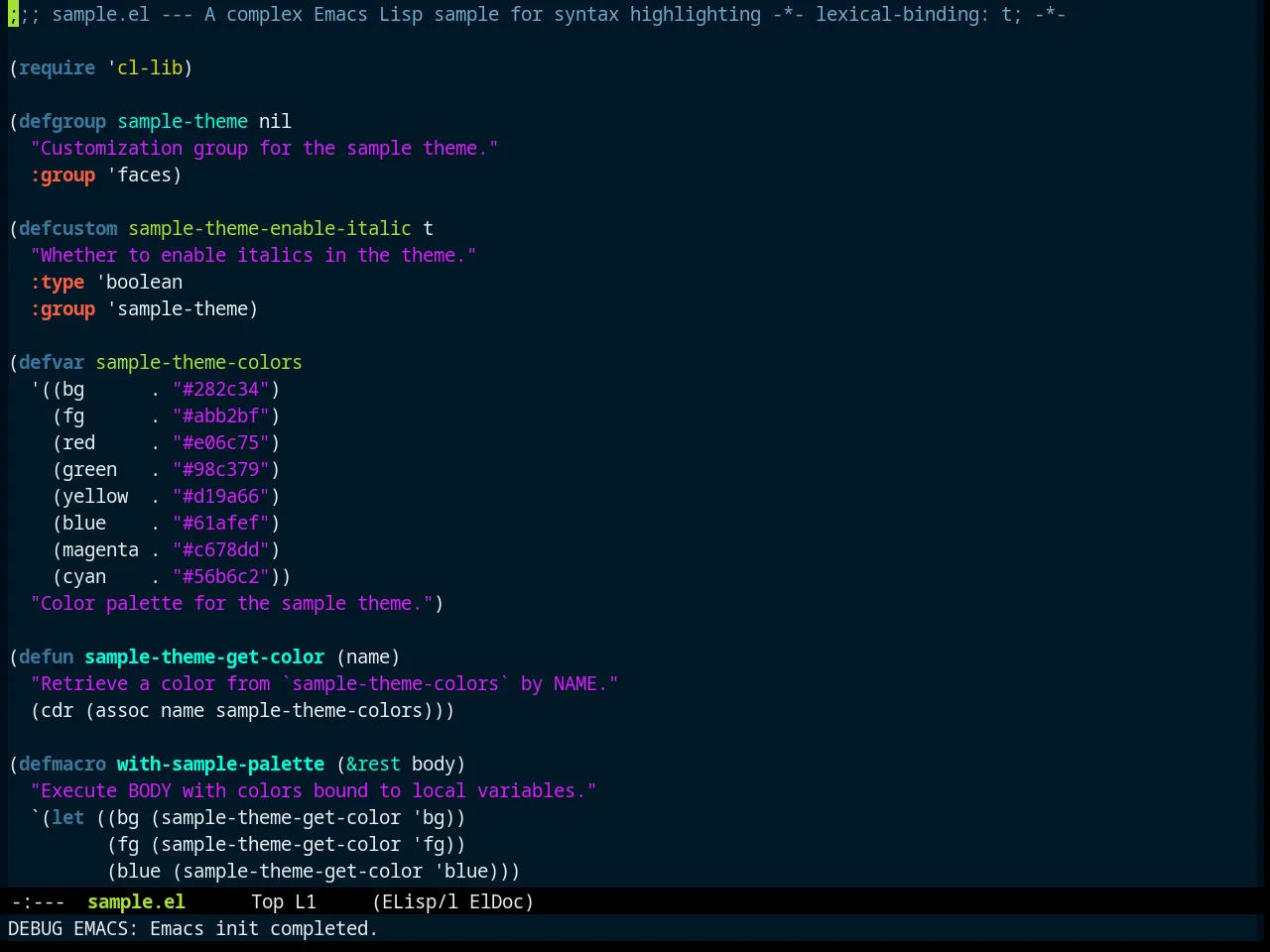Place cursor on the require keyword

click(57, 67)
